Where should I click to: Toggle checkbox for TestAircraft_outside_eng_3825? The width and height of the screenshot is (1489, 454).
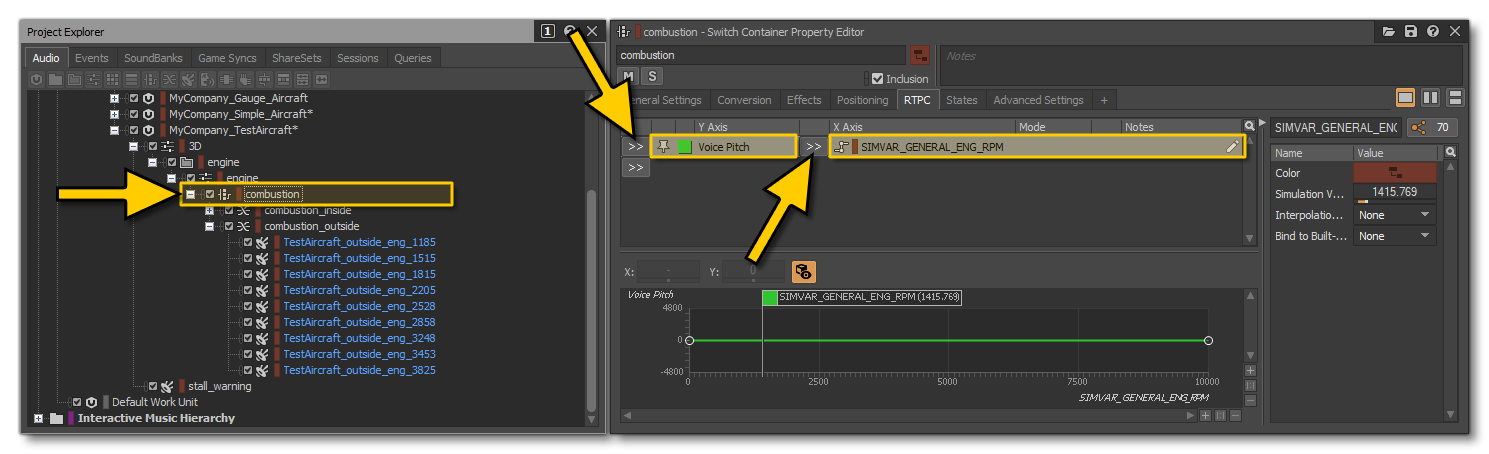pos(248,370)
